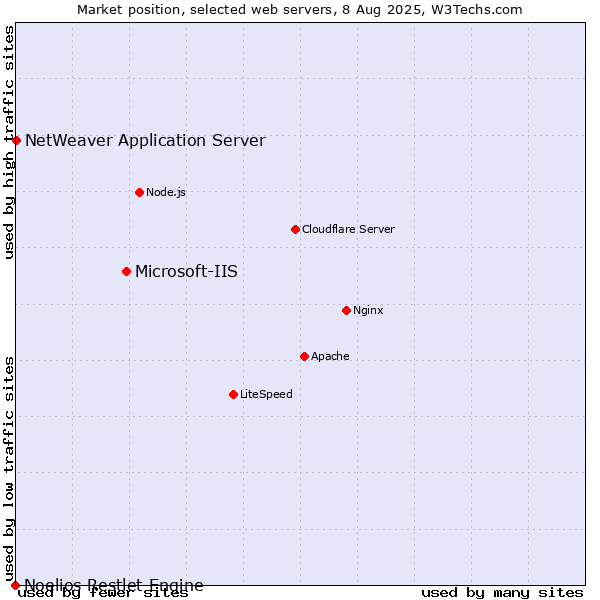This screenshot has width=600, height=600.
Task: Click the NetWeaver Application Server data point
Action: click(x=16, y=140)
